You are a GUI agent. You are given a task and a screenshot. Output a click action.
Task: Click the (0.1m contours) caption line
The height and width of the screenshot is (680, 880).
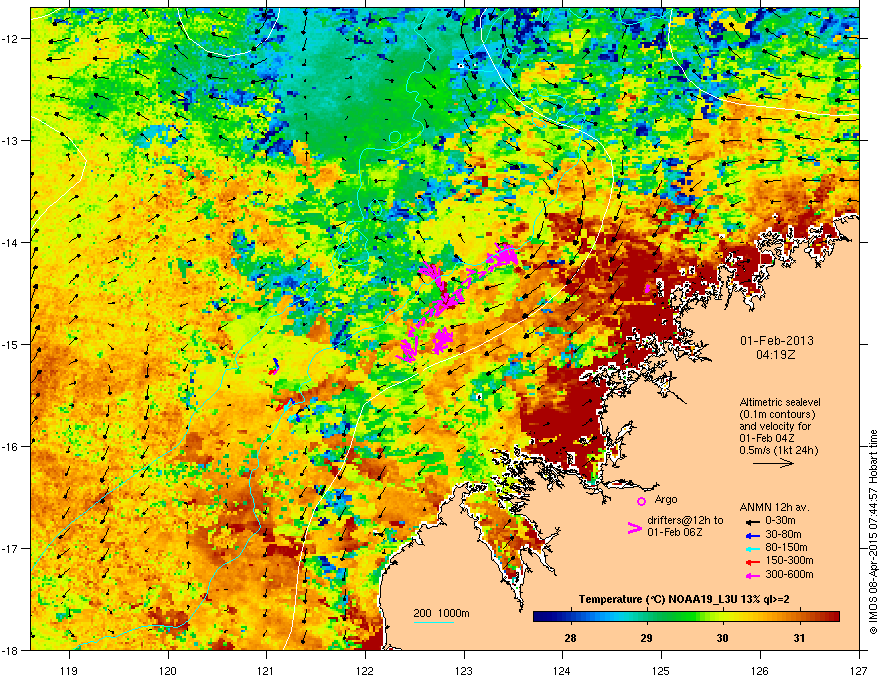coord(777,415)
